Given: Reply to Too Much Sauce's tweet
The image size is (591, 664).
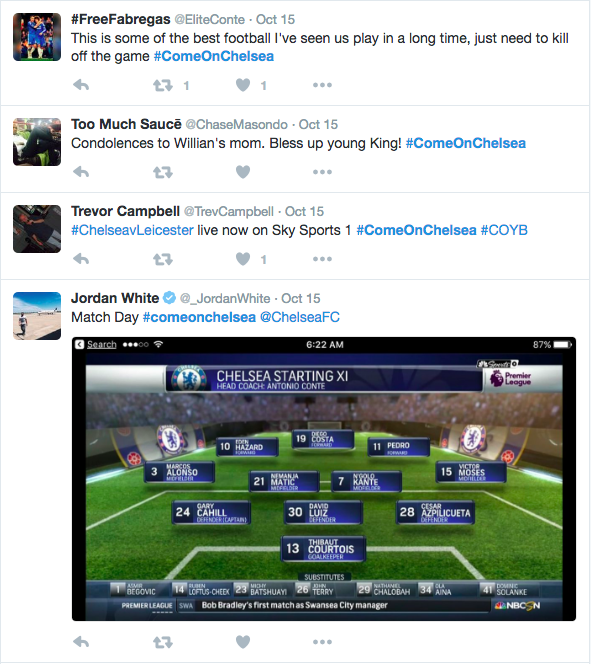Looking at the screenshot, I should (x=81, y=172).
